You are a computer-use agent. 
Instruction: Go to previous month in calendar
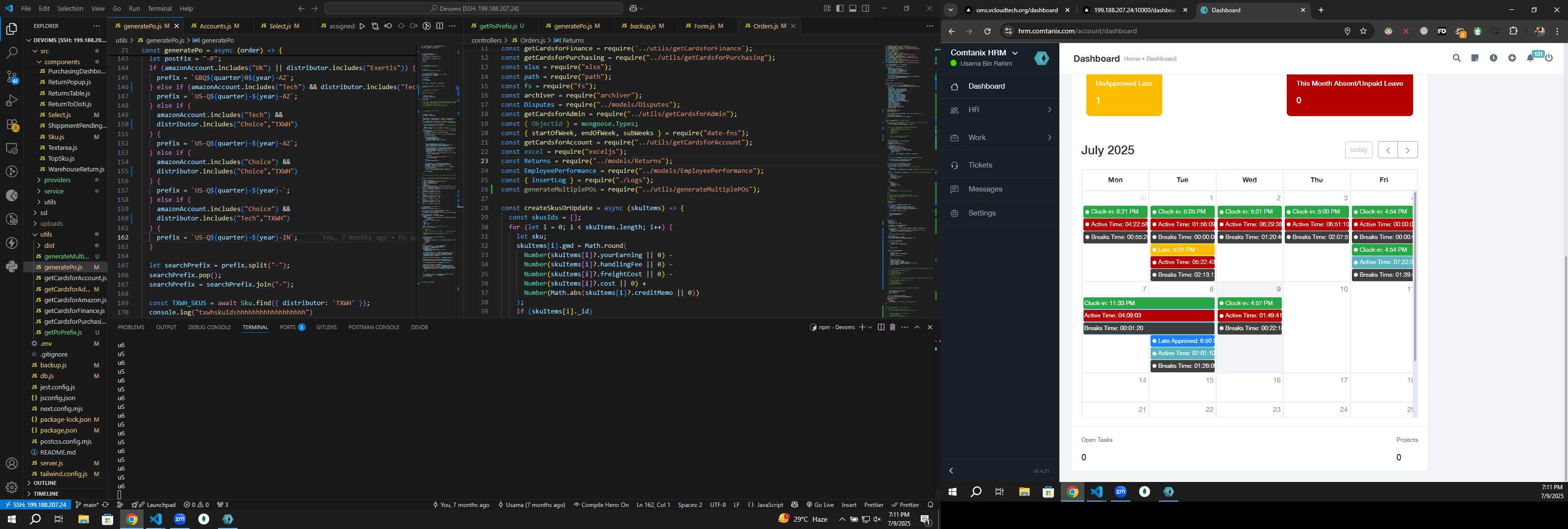coord(1387,150)
